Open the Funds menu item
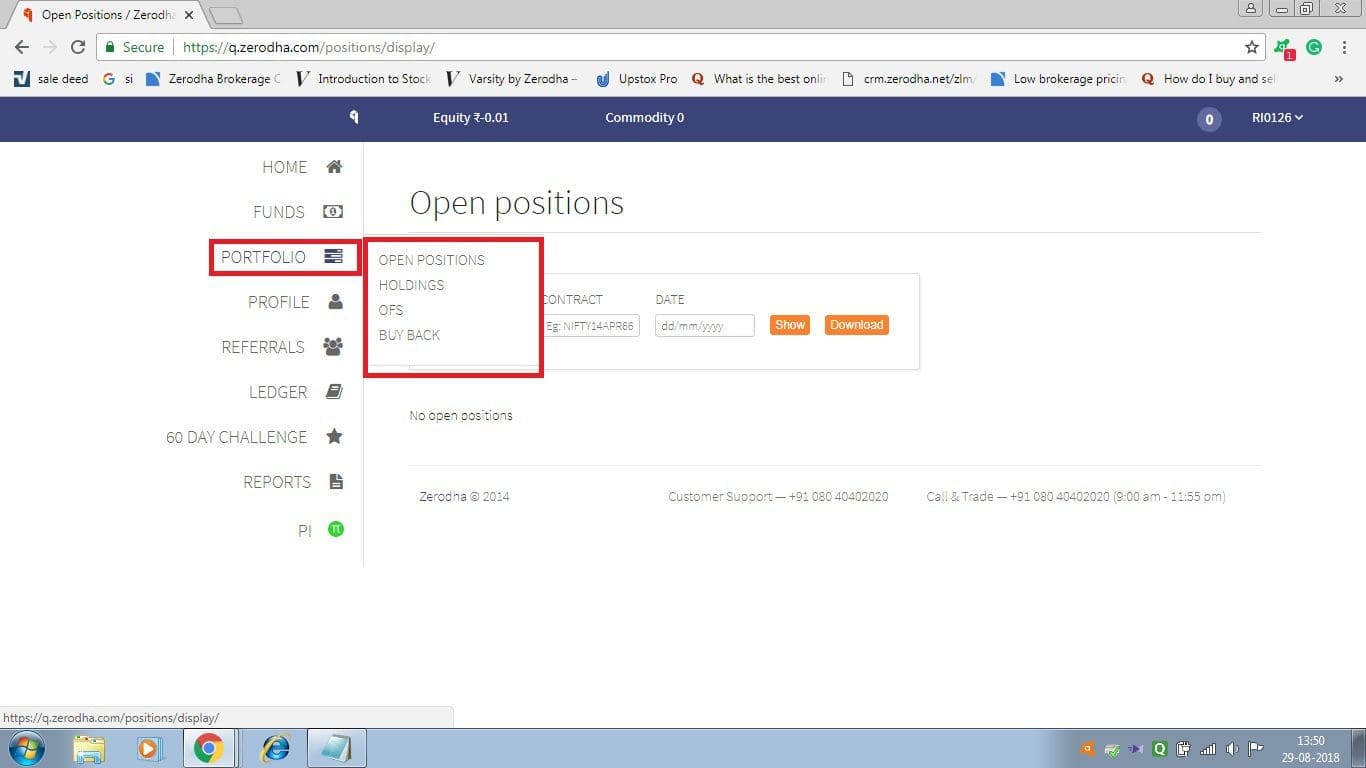Image resolution: width=1366 pixels, height=768 pixels. (278, 212)
